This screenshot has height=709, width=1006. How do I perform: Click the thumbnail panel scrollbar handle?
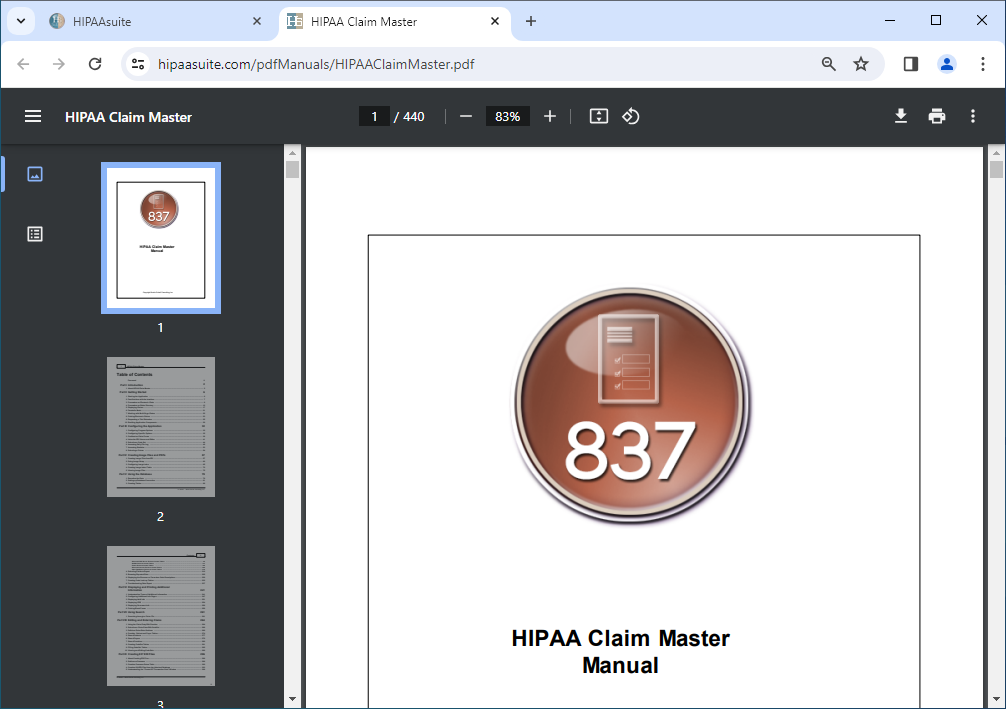292,169
